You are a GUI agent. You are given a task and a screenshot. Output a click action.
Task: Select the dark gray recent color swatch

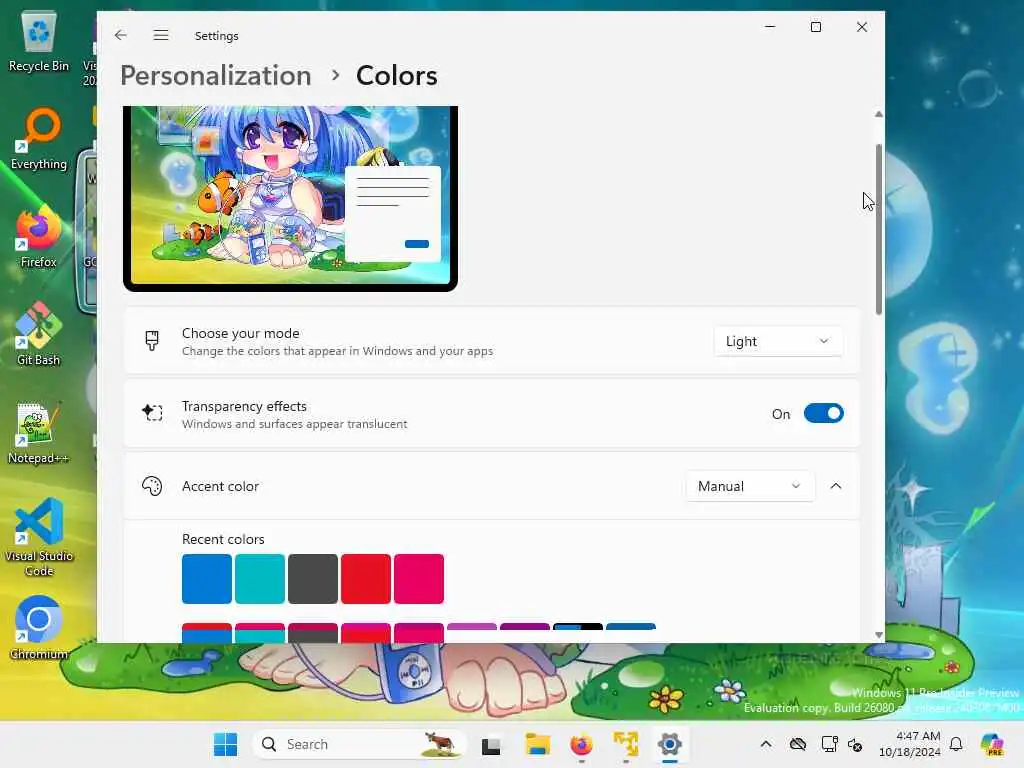(313, 579)
